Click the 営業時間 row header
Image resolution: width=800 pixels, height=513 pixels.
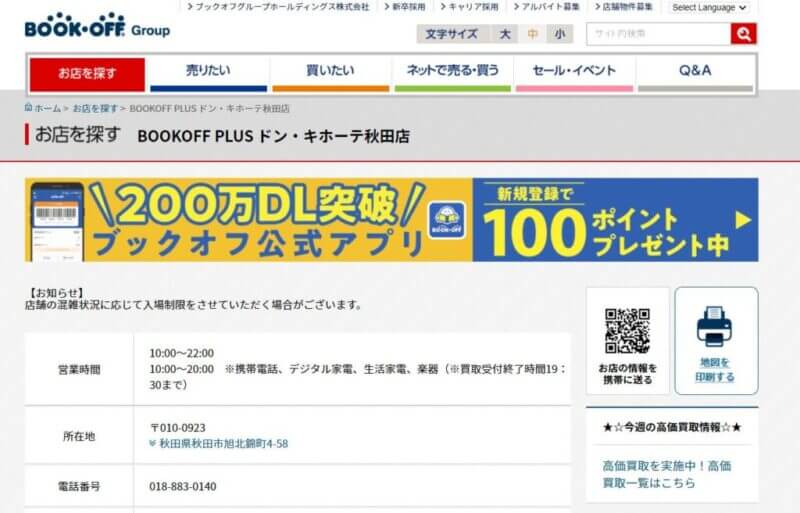coord(79,369)
